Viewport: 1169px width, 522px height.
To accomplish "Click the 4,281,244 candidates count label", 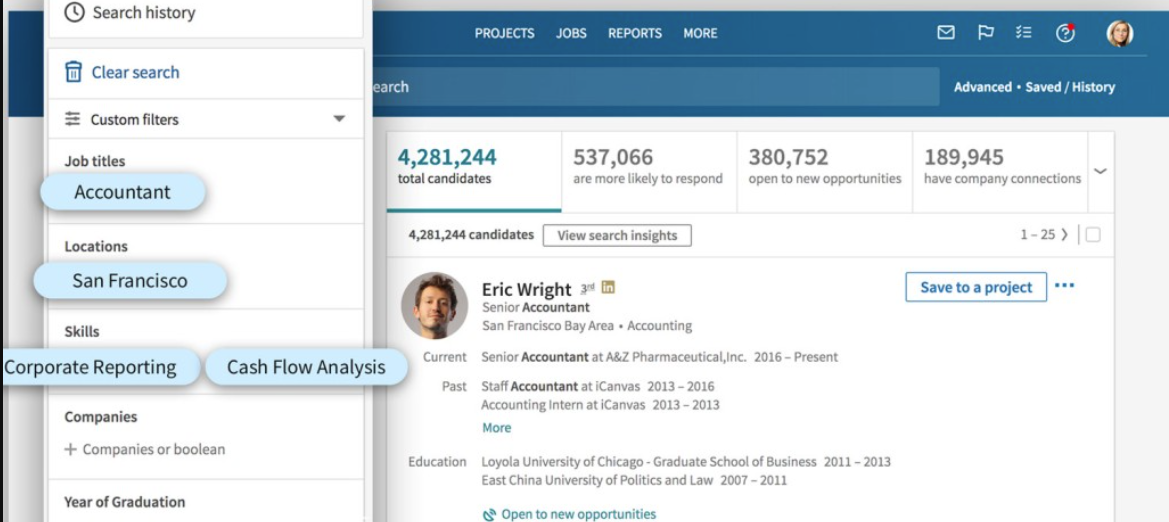I will coord(471,235).
